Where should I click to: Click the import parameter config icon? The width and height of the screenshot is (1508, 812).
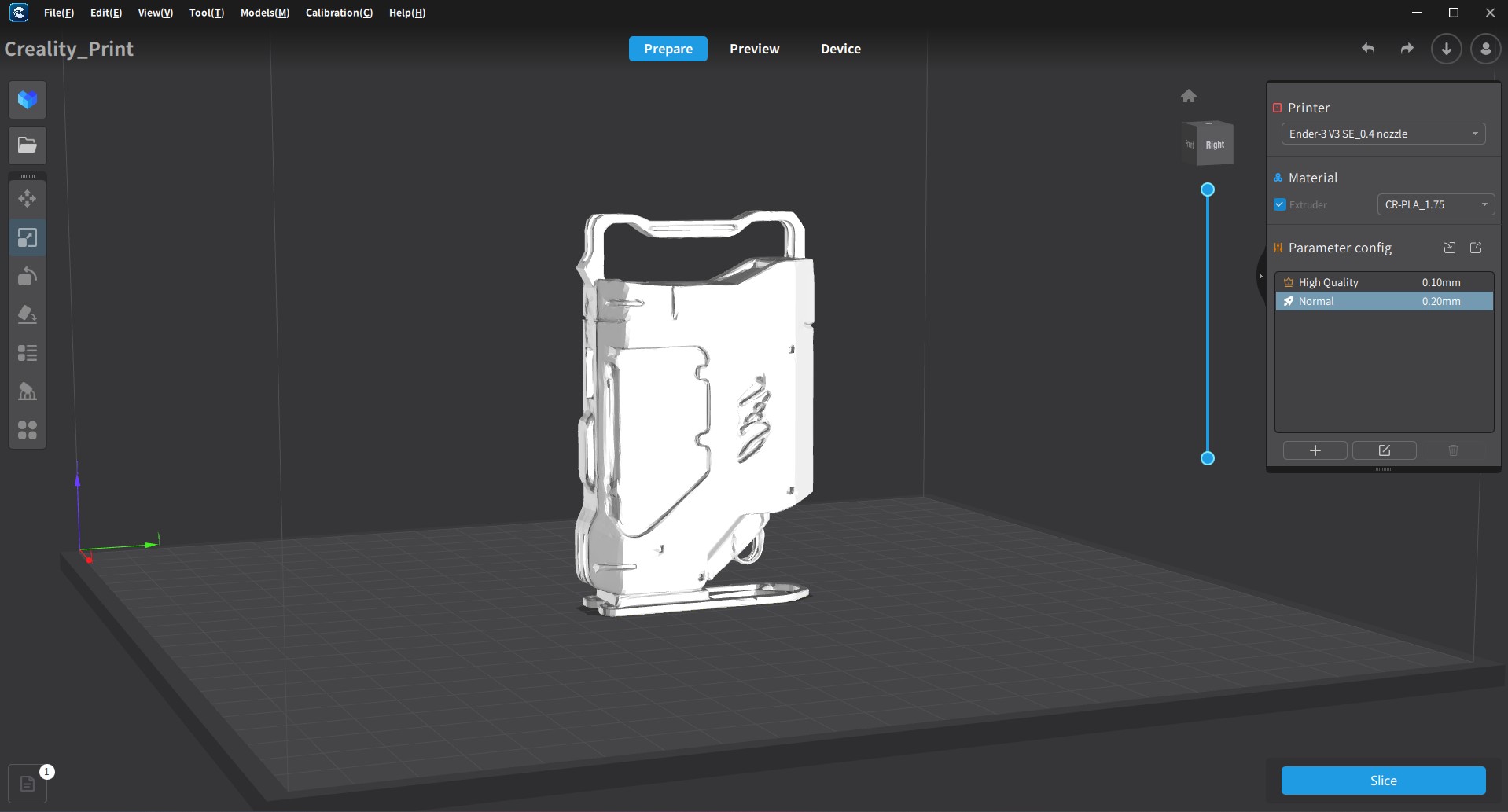pyautogui.click(x=1450, y=248)
